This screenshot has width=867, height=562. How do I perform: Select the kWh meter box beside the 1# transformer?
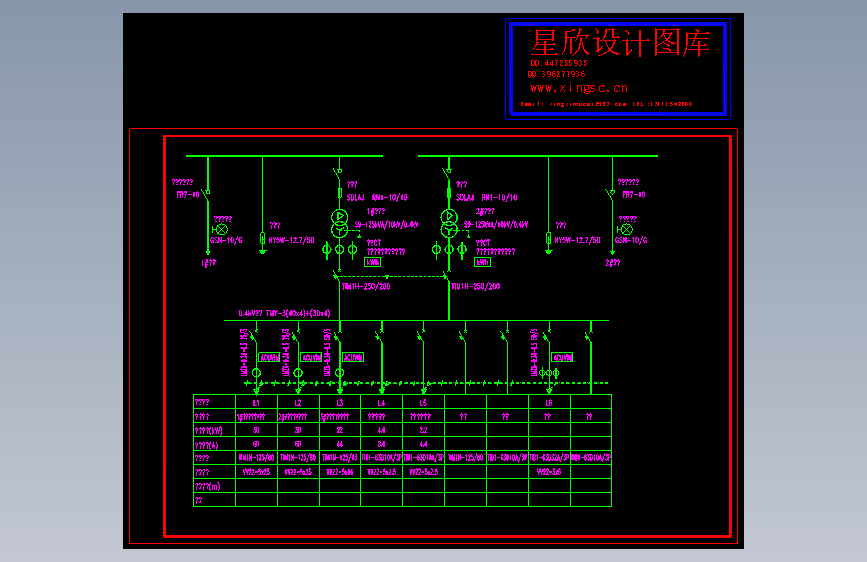coord(373,262)
